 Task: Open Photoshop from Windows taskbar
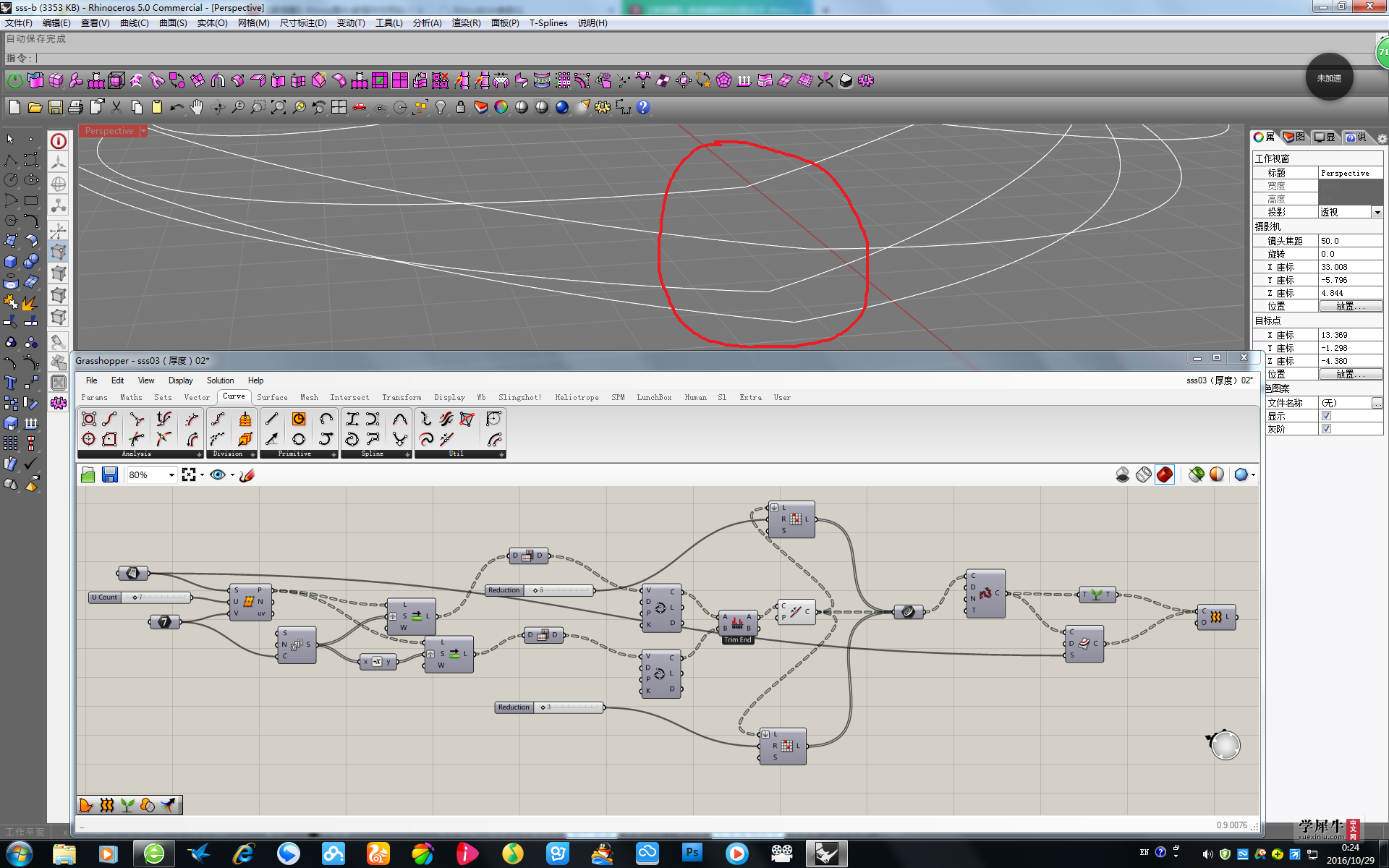click(692, 854)
